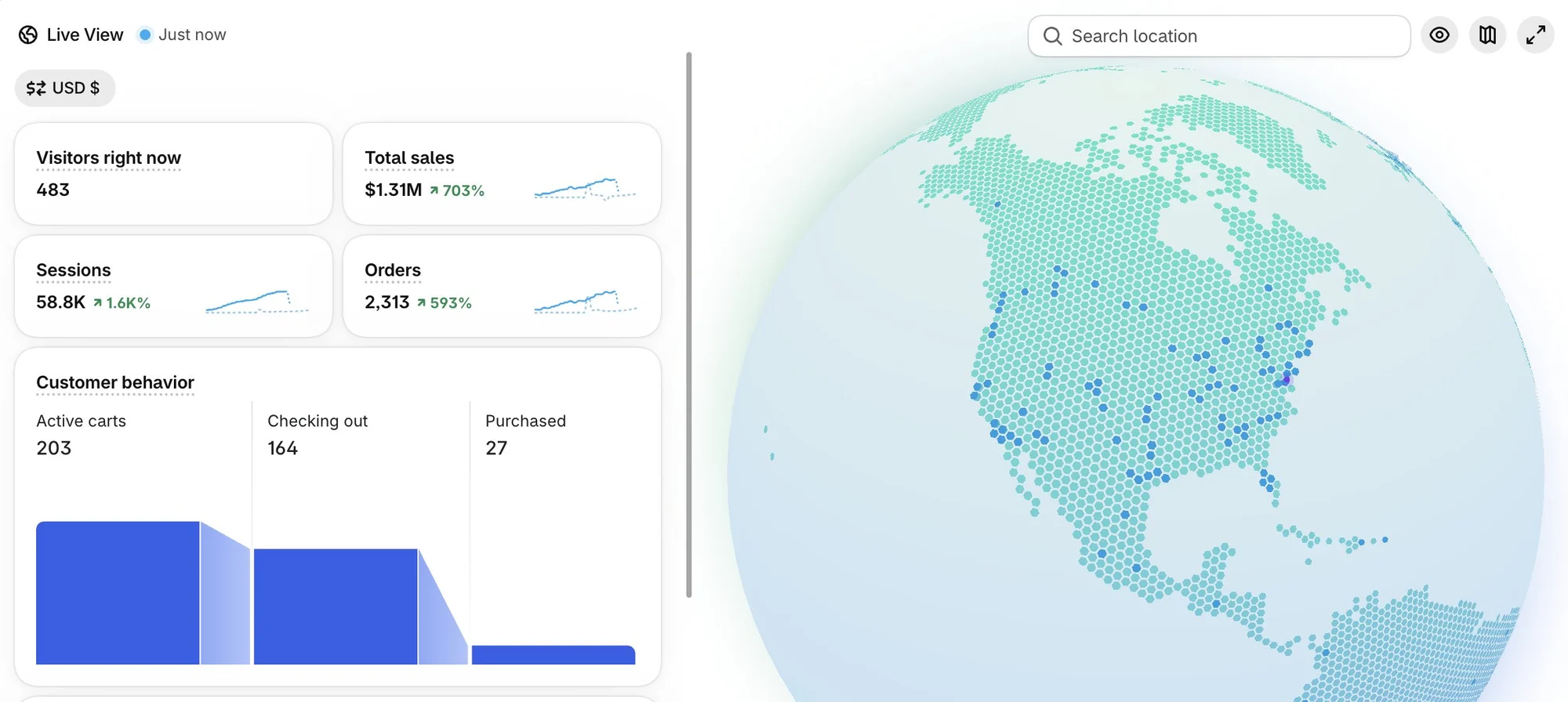Click the Sessions trend sparkline
Screen dimensions: 1568x702
point(257,302)
